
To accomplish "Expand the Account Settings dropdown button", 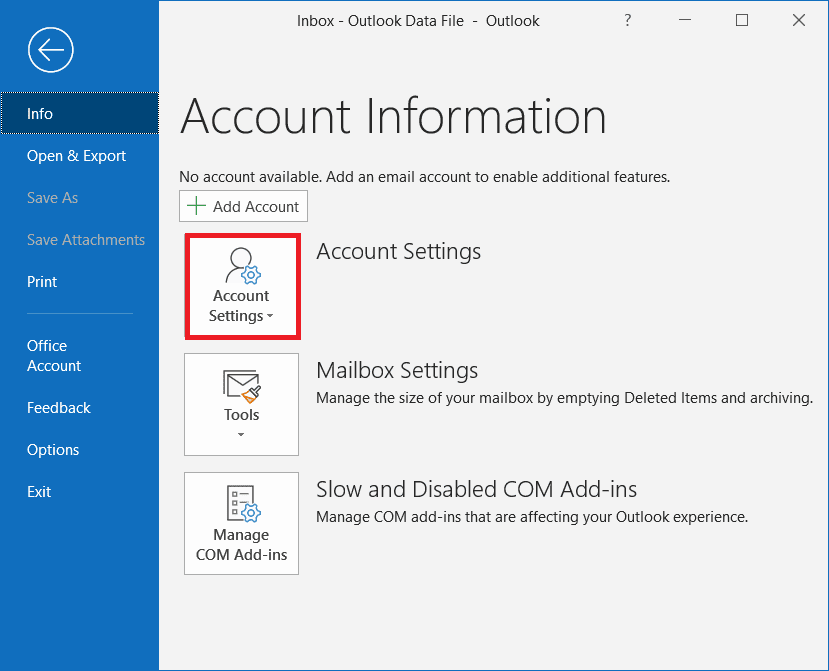I will pos(242,286).
